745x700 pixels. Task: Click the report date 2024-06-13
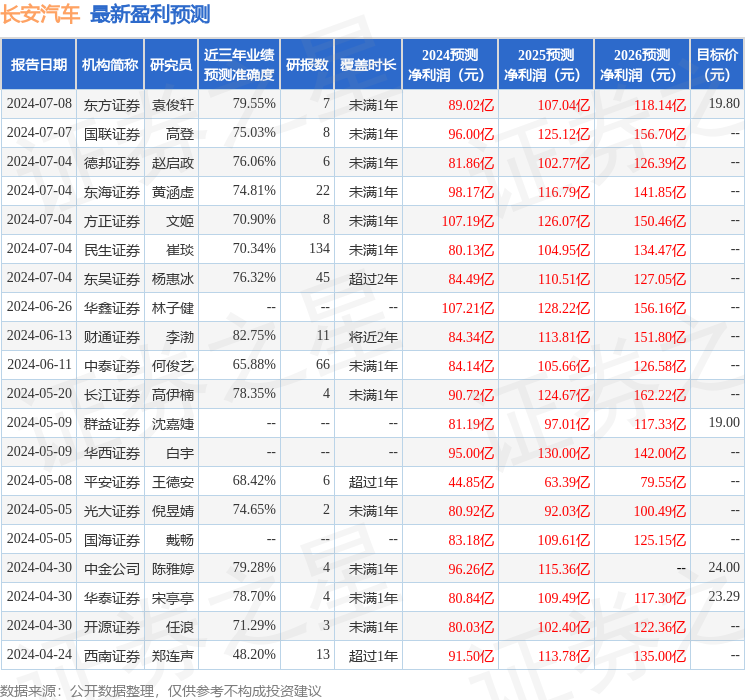(39, 335)
